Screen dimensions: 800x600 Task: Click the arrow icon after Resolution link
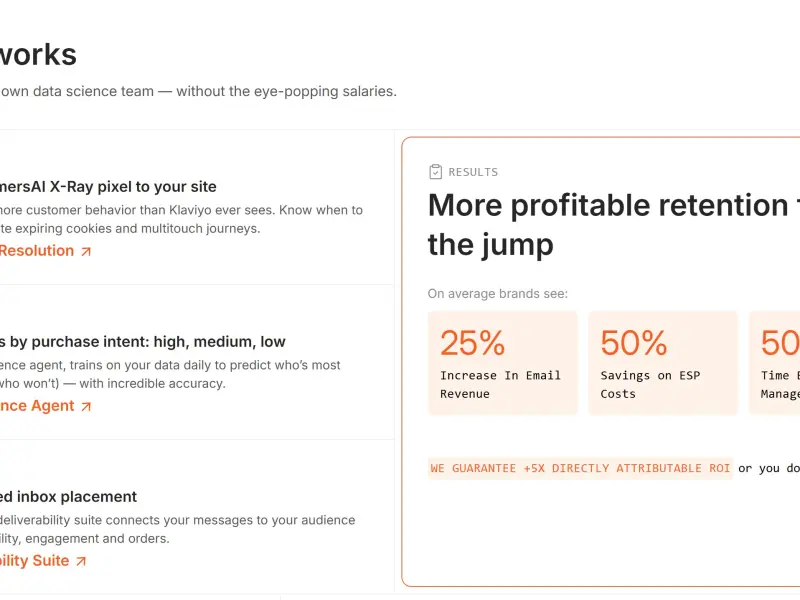tap(86, 251)
